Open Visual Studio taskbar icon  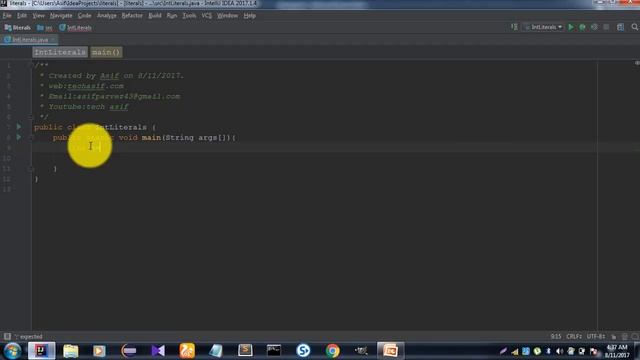tap(158, 351)
